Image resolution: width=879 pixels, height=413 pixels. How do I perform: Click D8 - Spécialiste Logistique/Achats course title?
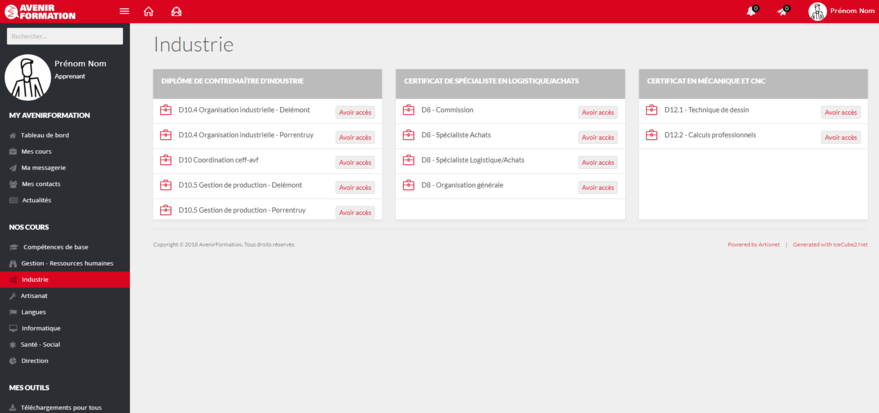click(473, 160)
